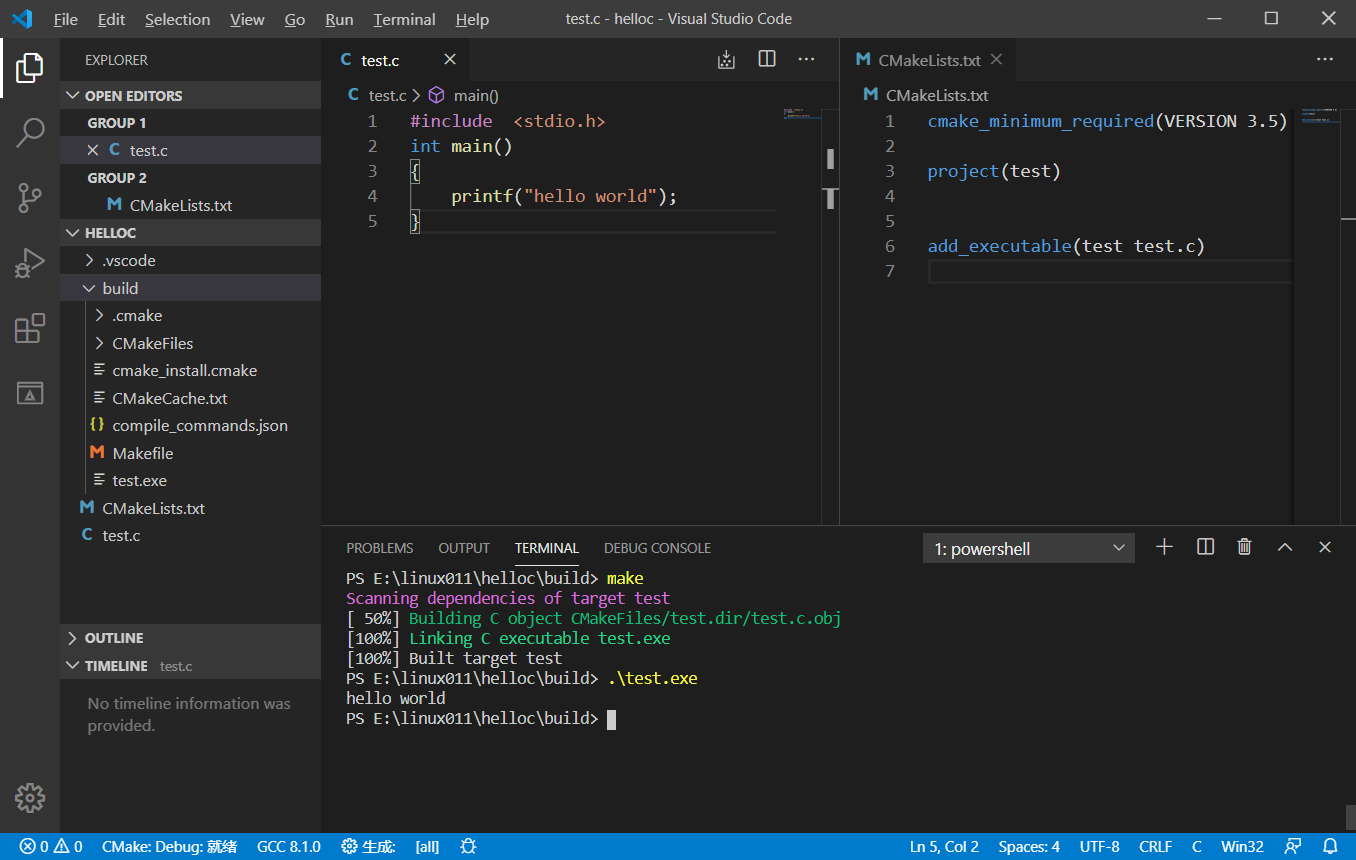Open the Run and Debug view
Screen dimensions: 1356x860
[x=29, y=262]
